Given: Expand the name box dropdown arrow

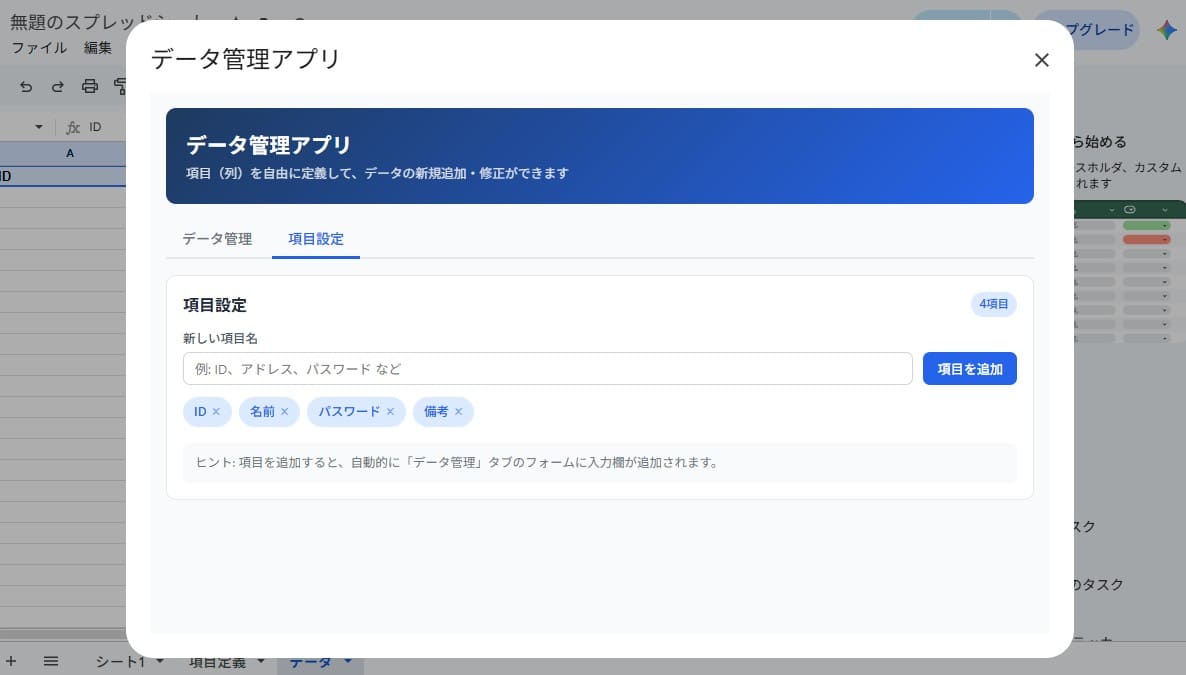Looking at the screenshot, I should pyautogui.click(x=39, y=127).
